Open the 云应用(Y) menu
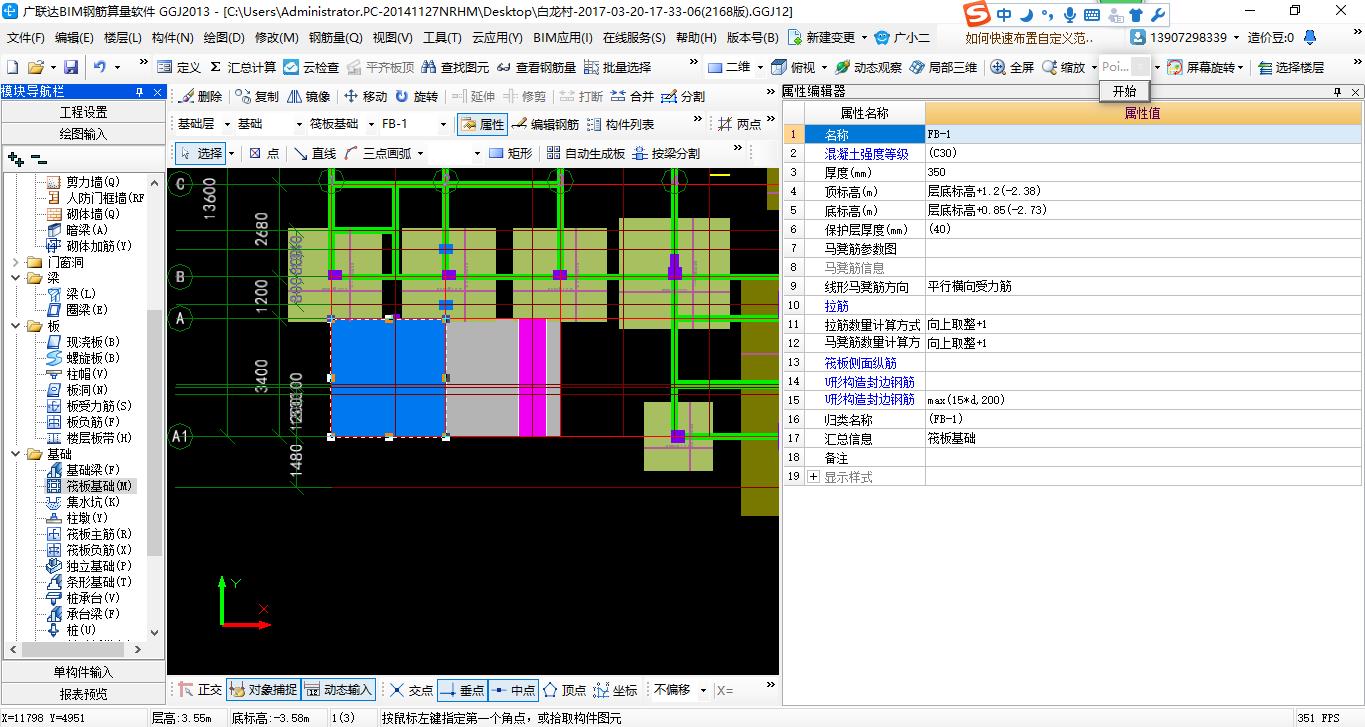The height and width of the screenshot is (727, 1365). 497,38
